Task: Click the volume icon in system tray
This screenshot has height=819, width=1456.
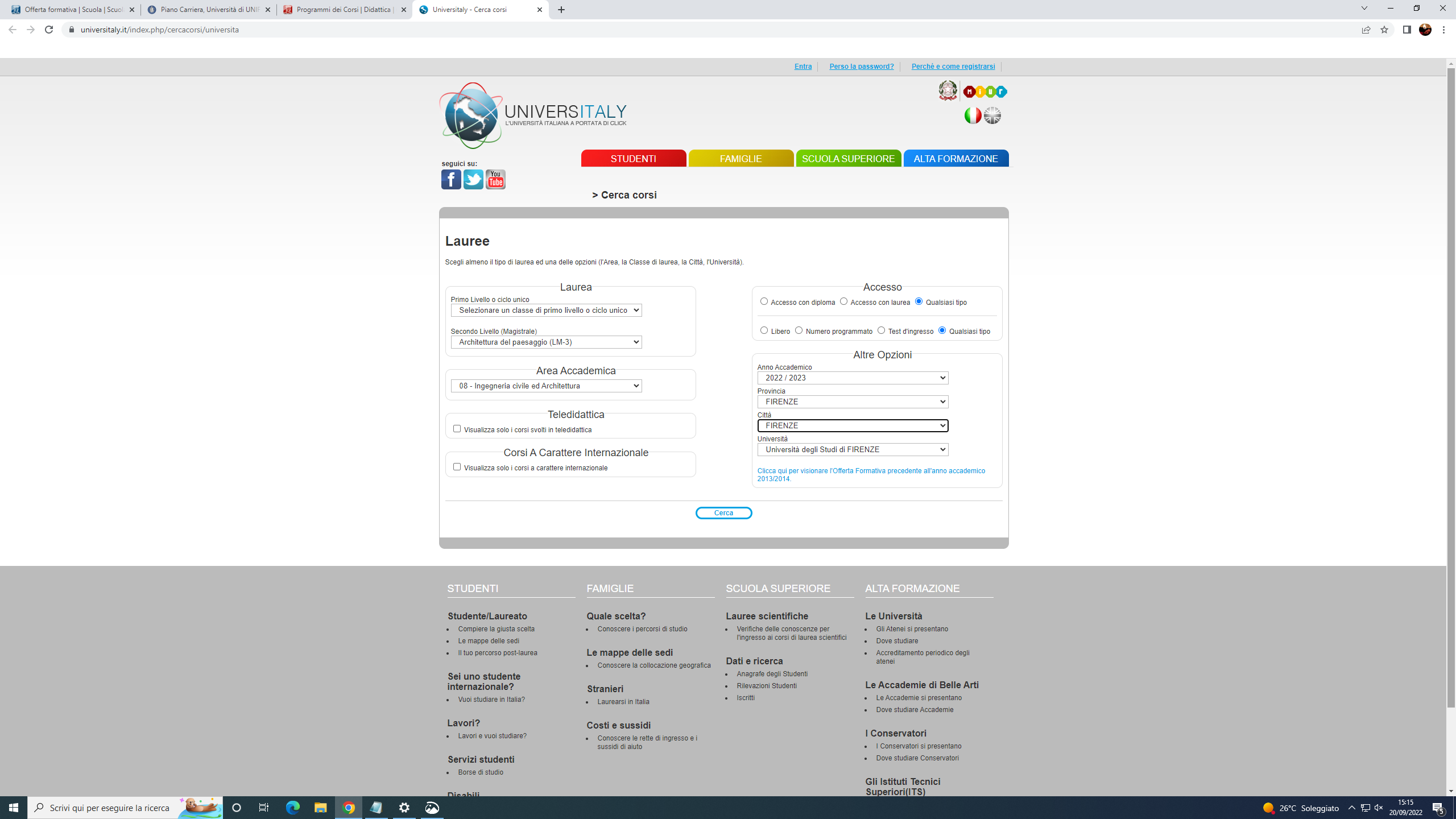Action: tap(1379, 808)
